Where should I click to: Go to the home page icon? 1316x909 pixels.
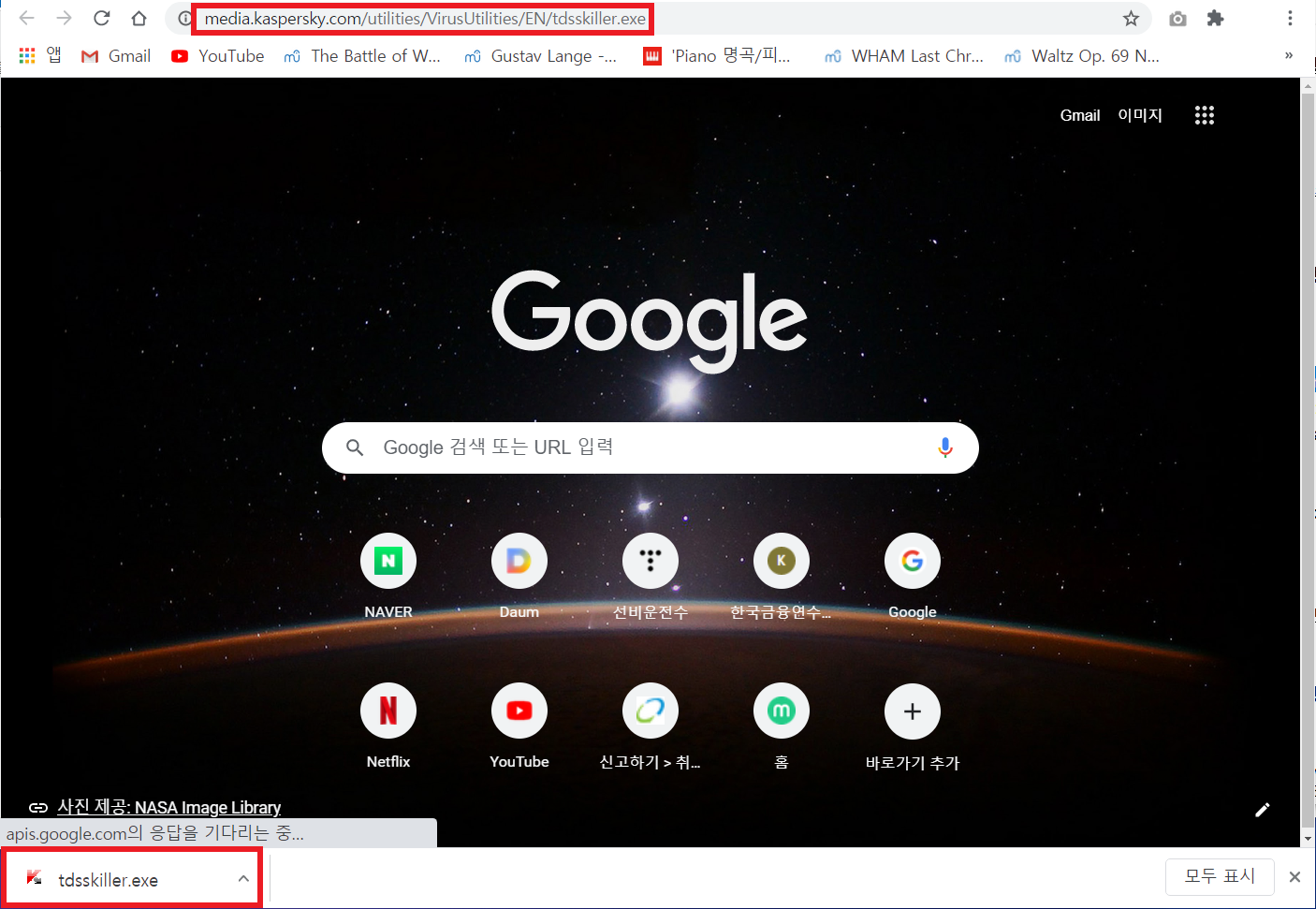click(139, 18)
